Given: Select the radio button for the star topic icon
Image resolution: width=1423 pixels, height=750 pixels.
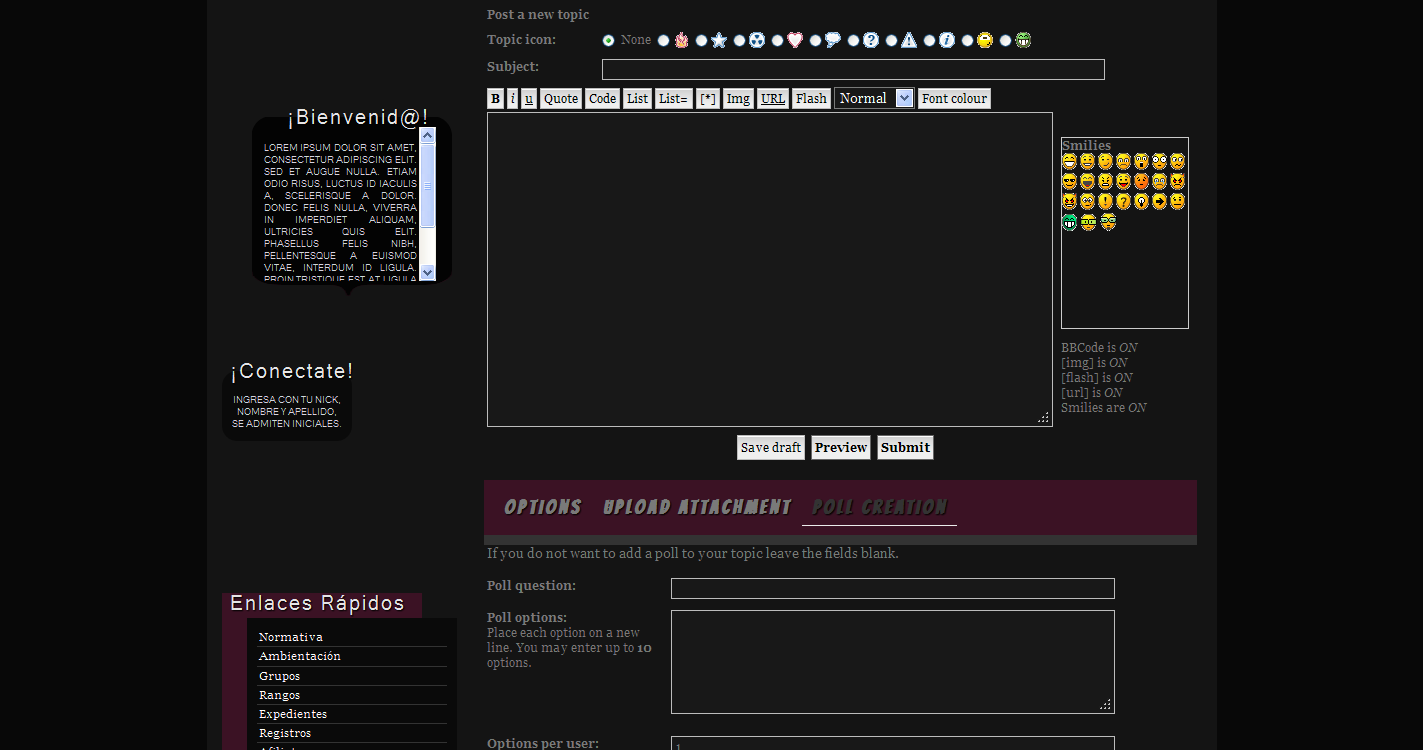Looking at the screenshot, I should click(701, 40).
